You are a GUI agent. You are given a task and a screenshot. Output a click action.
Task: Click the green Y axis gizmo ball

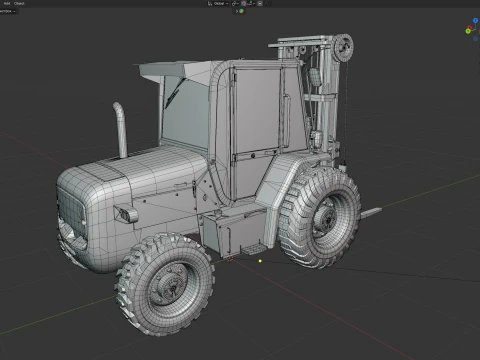pos(468,31)
